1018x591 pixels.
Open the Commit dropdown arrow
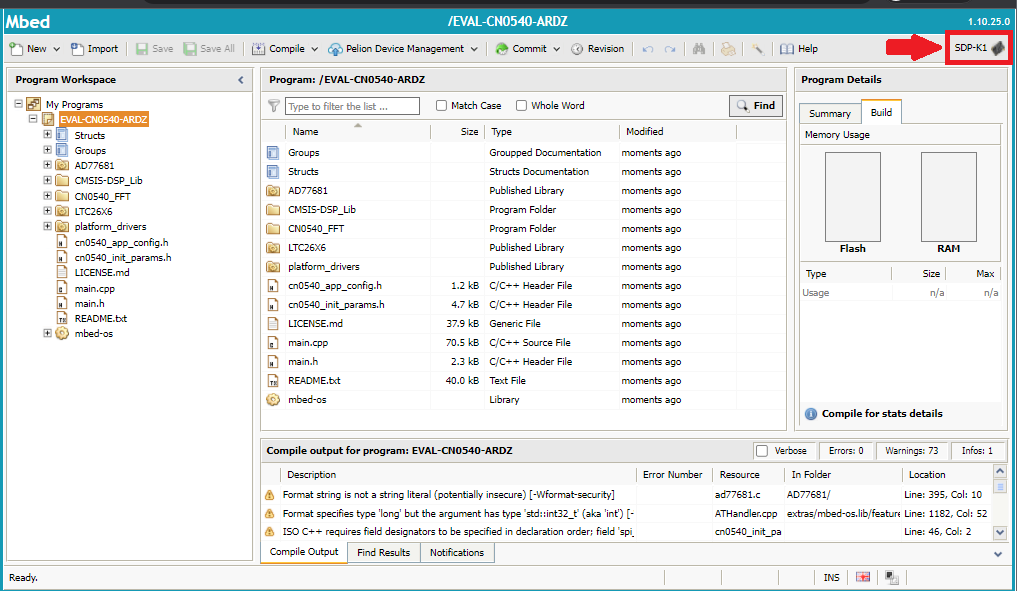556,49
